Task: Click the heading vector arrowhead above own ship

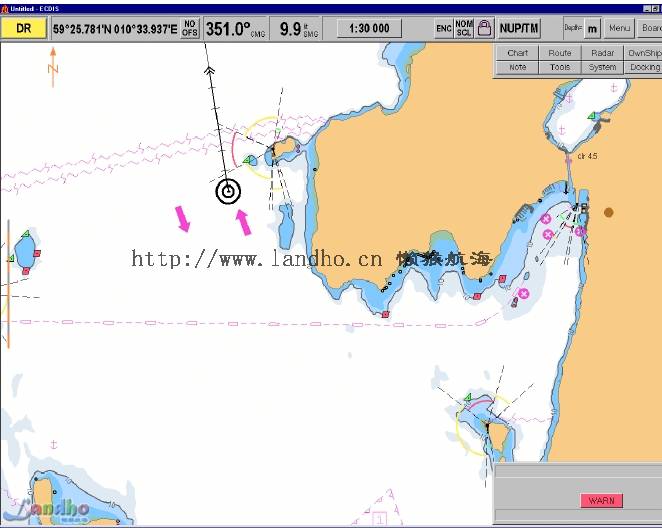Action: tap(209, 70)
